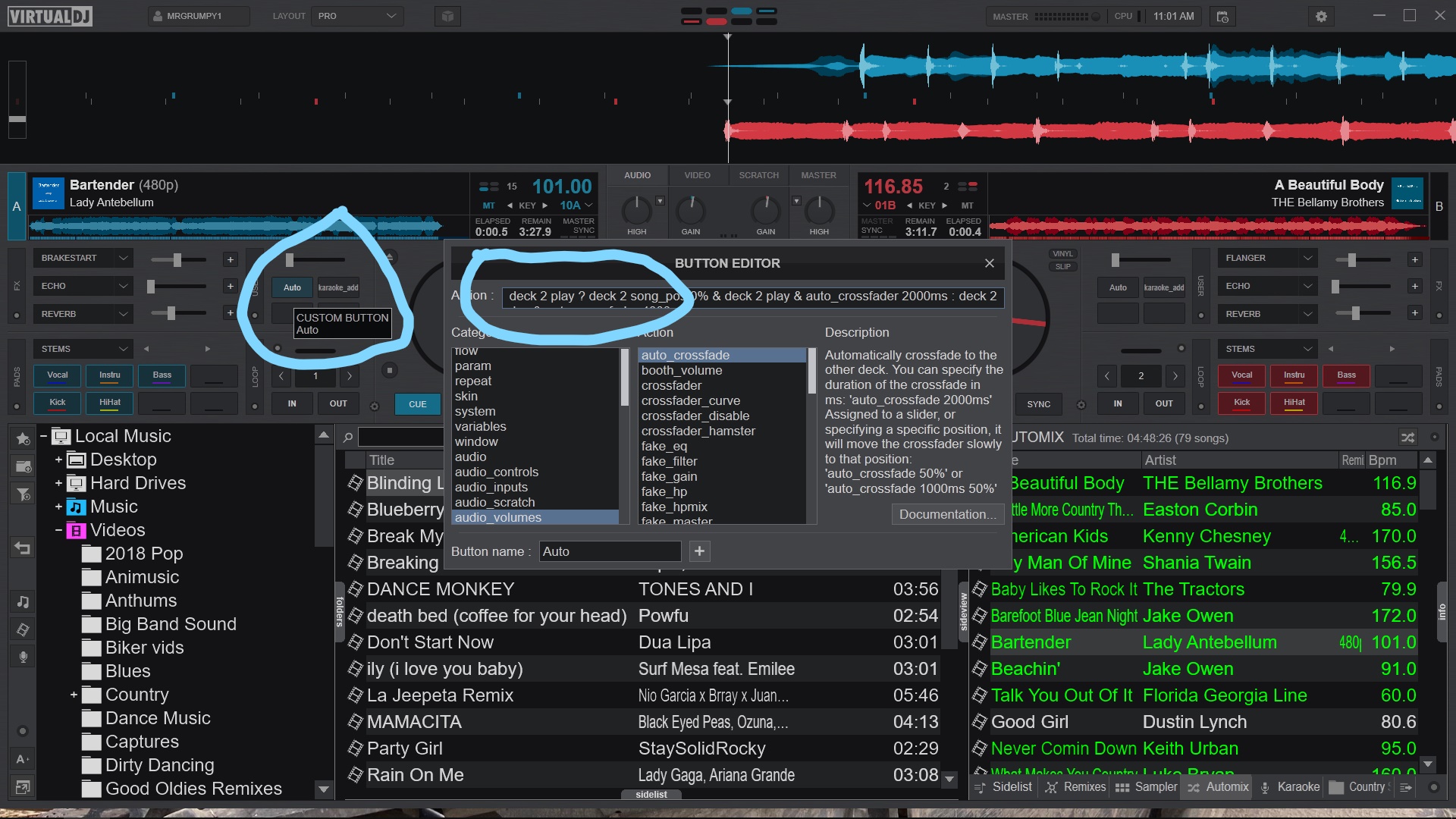Click deck A loop-size decrease arrow
The image size is (1456, 819).
[x=281, y=376]
